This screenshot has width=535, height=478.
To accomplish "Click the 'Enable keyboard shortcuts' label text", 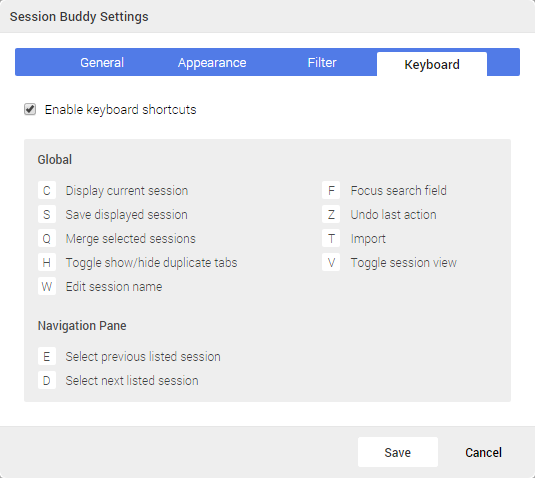I will coord(120,110).
